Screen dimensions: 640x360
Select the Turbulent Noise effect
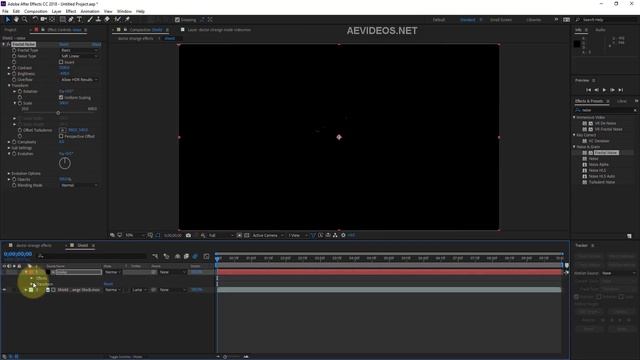point(602,182)
